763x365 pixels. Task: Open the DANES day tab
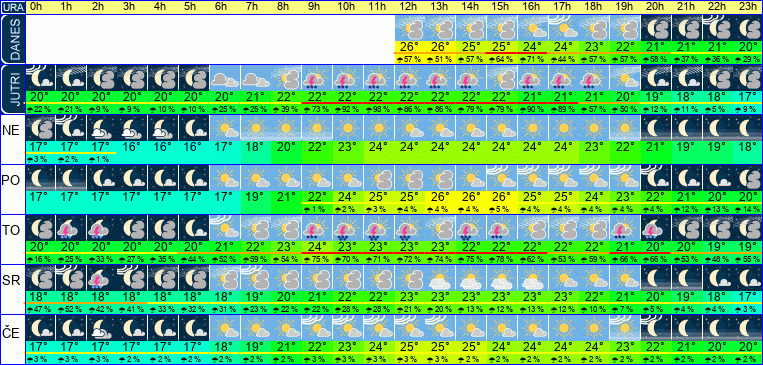pos(13,40)
